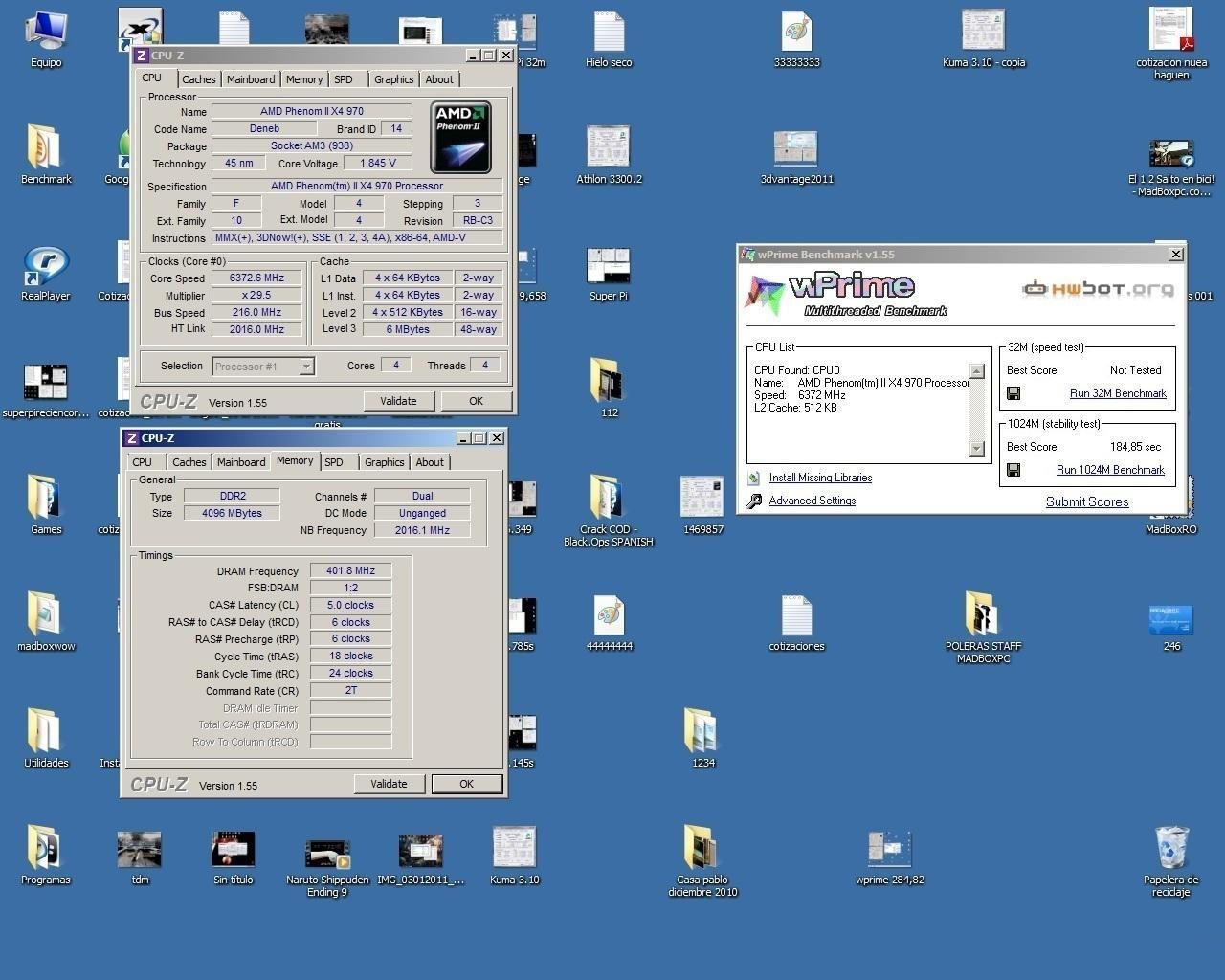The image size is (1225, 980).
Task: Select the About tab in memory CPU-Z window
Action: click(x=430, y=462)
